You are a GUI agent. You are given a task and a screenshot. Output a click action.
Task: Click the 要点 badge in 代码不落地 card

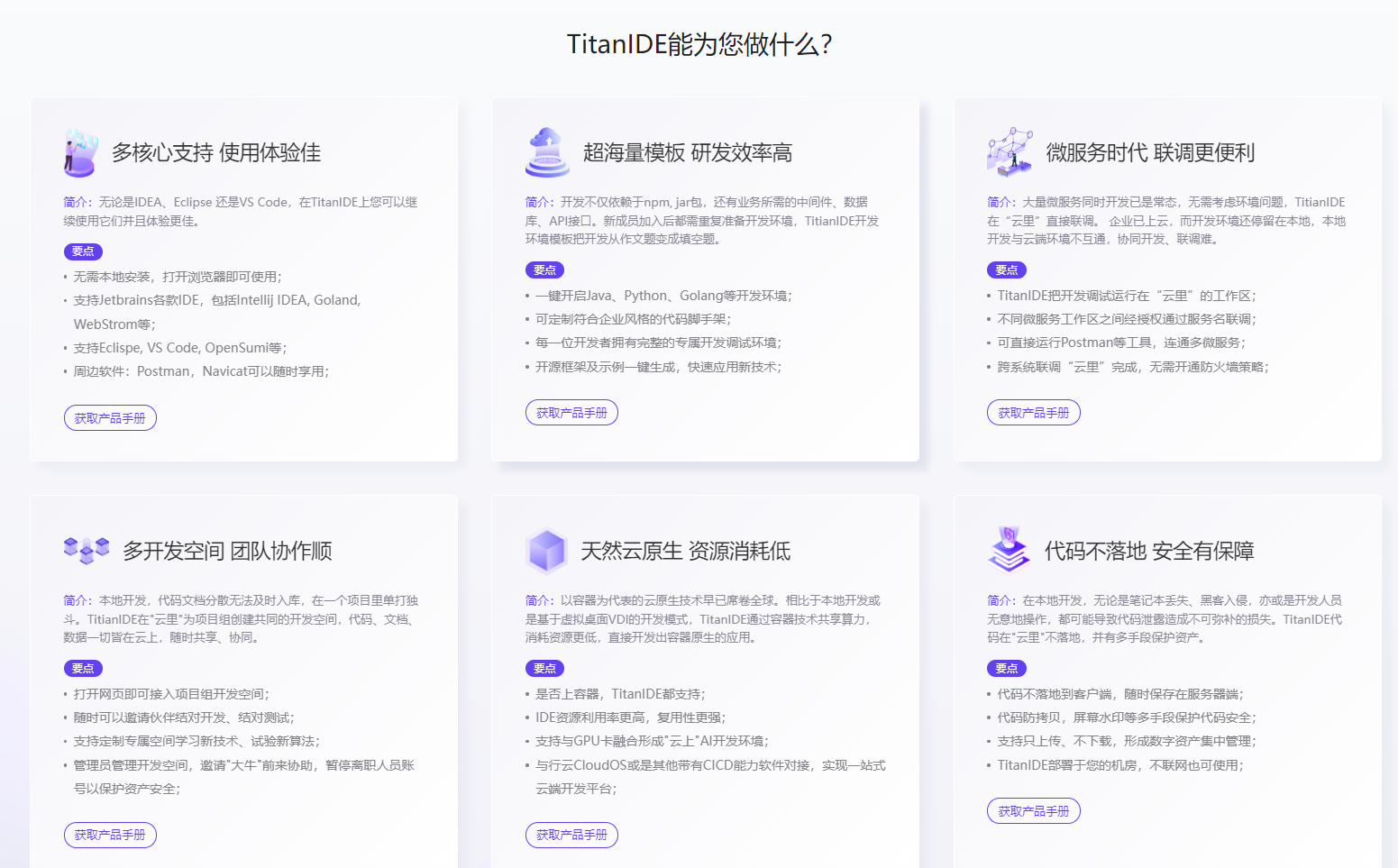pos(1006,668)
